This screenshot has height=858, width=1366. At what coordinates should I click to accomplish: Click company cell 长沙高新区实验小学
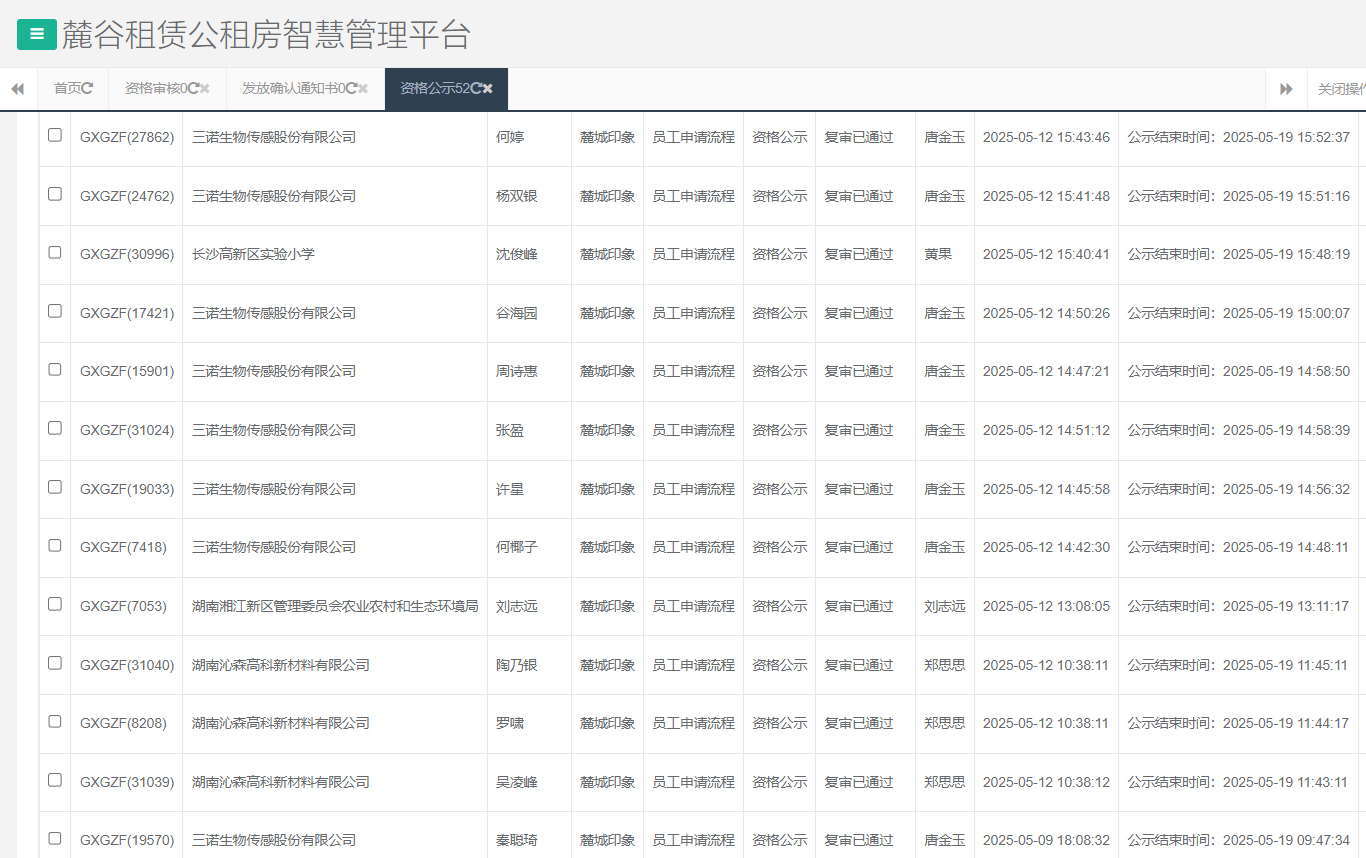pyautogui.click(x=253, y=254)
